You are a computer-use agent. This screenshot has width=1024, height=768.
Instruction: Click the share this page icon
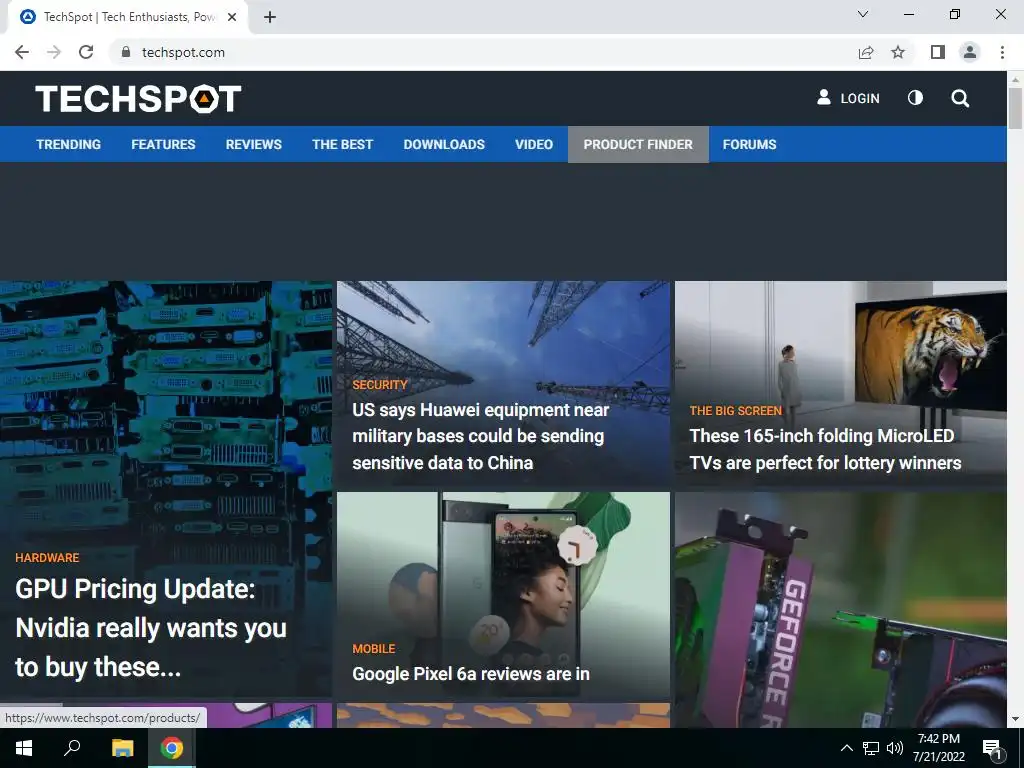(x=866, y=52)
